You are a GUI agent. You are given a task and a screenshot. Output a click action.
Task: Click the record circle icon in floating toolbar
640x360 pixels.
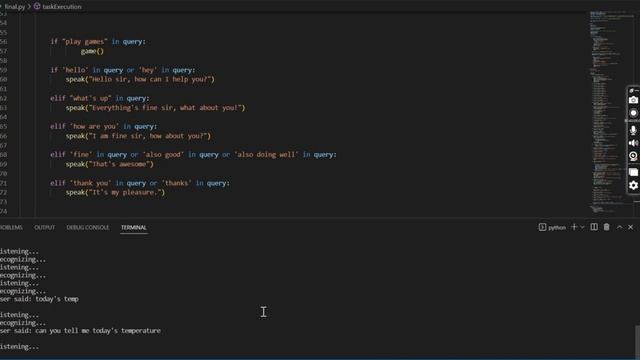click(633, 113)
